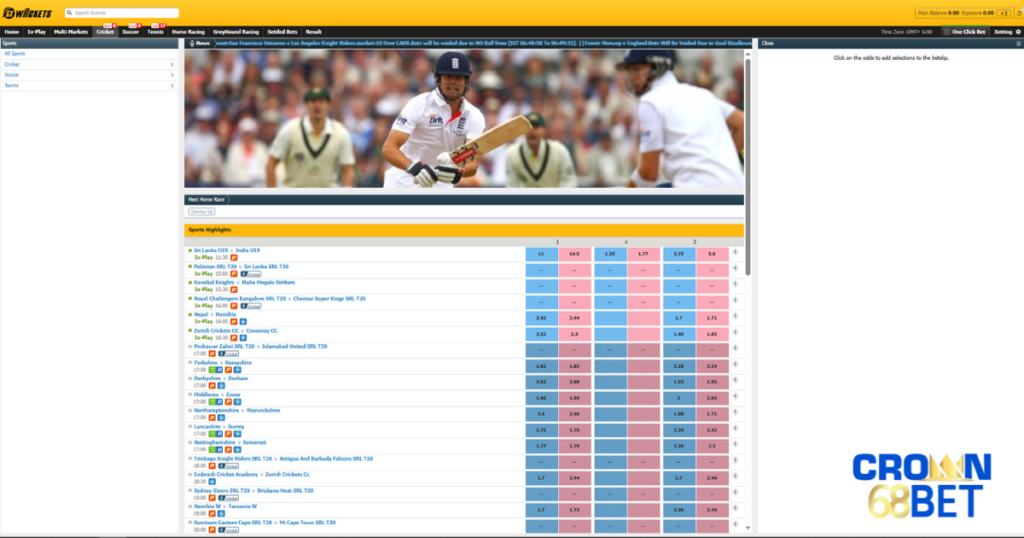Click the 1Wickets logo
1024x538 pixels.
(27, 13)
